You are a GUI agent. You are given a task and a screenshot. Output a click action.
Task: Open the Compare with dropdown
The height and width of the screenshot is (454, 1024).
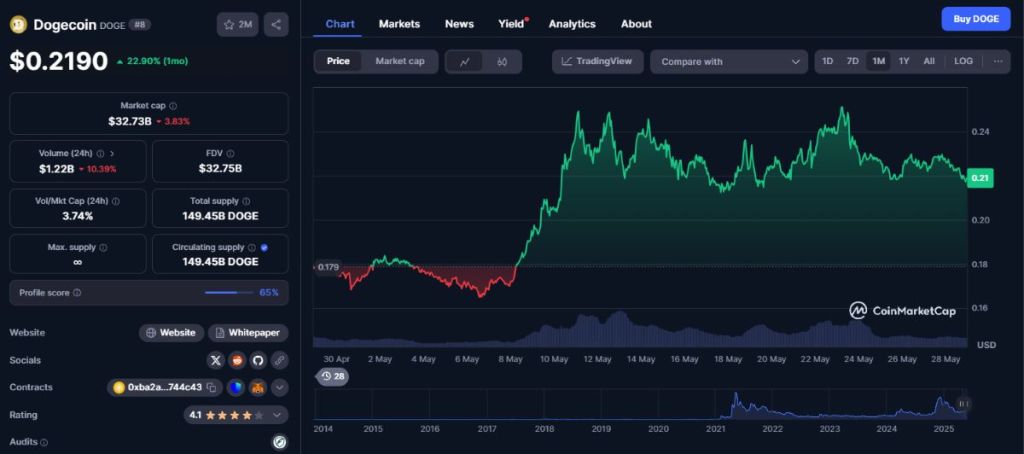pos(728,61)
